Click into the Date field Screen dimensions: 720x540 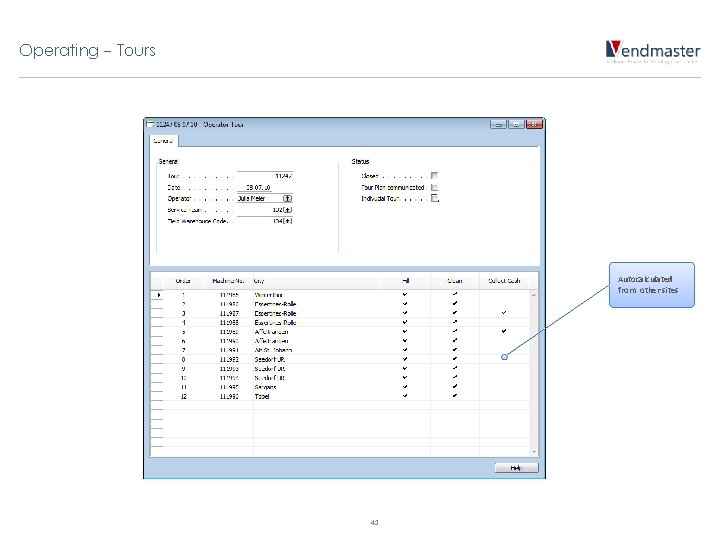254,187
